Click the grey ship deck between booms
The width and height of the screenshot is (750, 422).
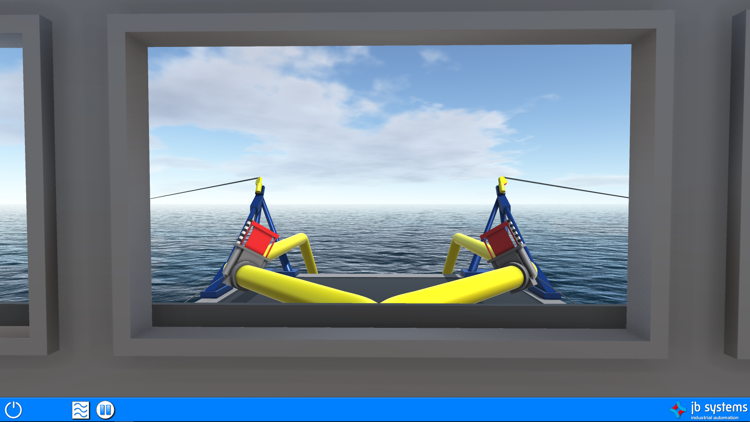coord(380,283)
